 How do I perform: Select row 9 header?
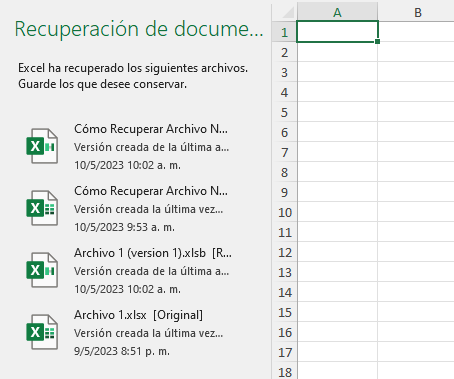[284, 192]
